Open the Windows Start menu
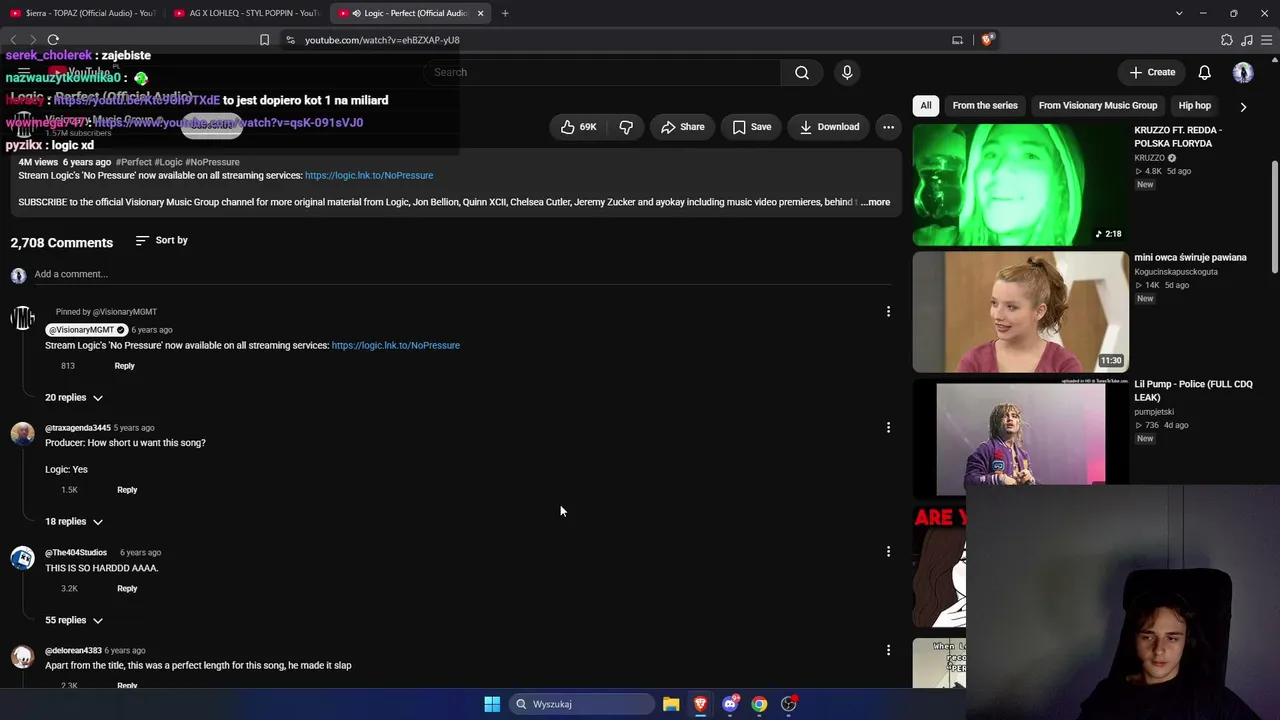 [492, 704]
